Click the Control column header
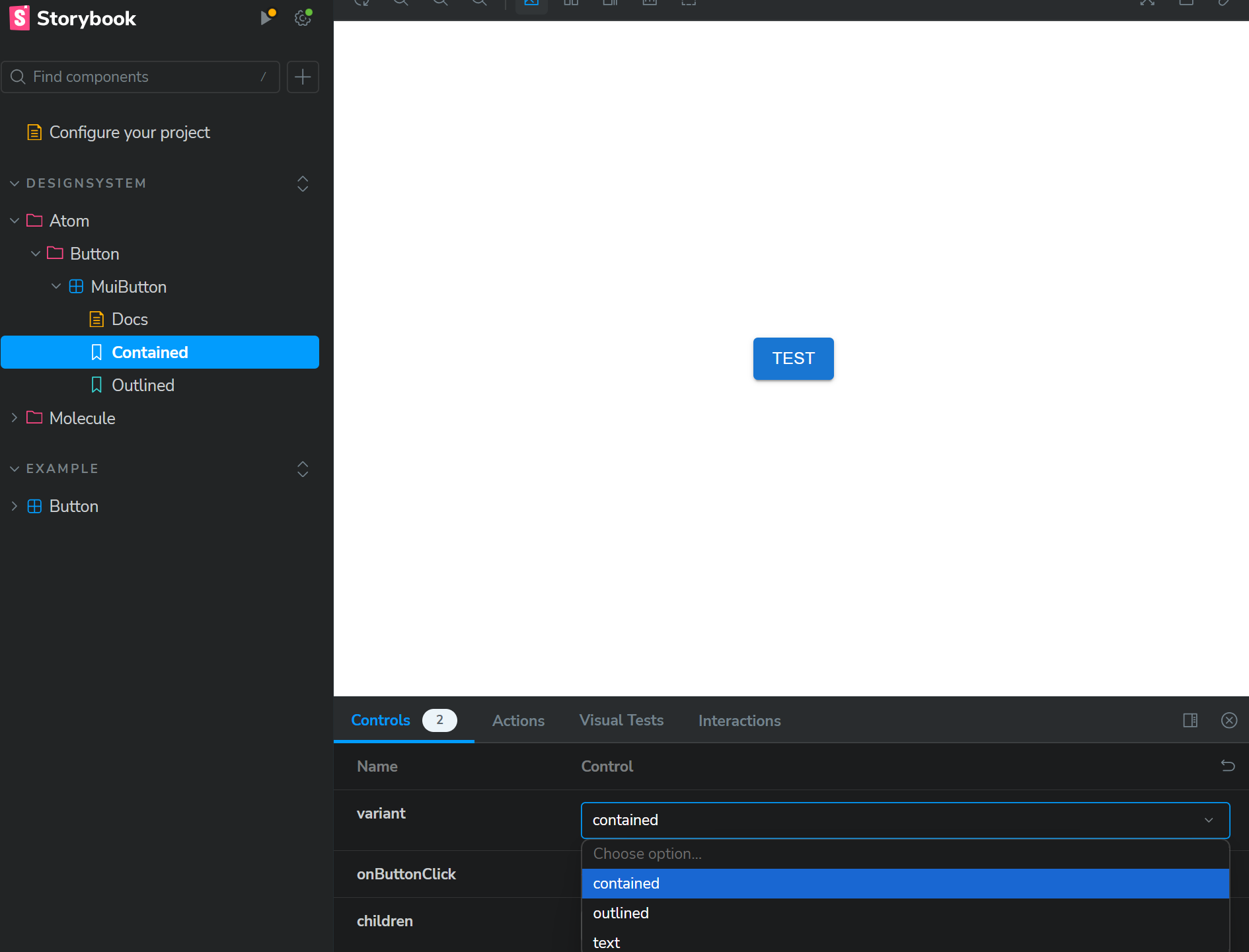The width and height of the screenshot is (1249, 952). (607, 766)
